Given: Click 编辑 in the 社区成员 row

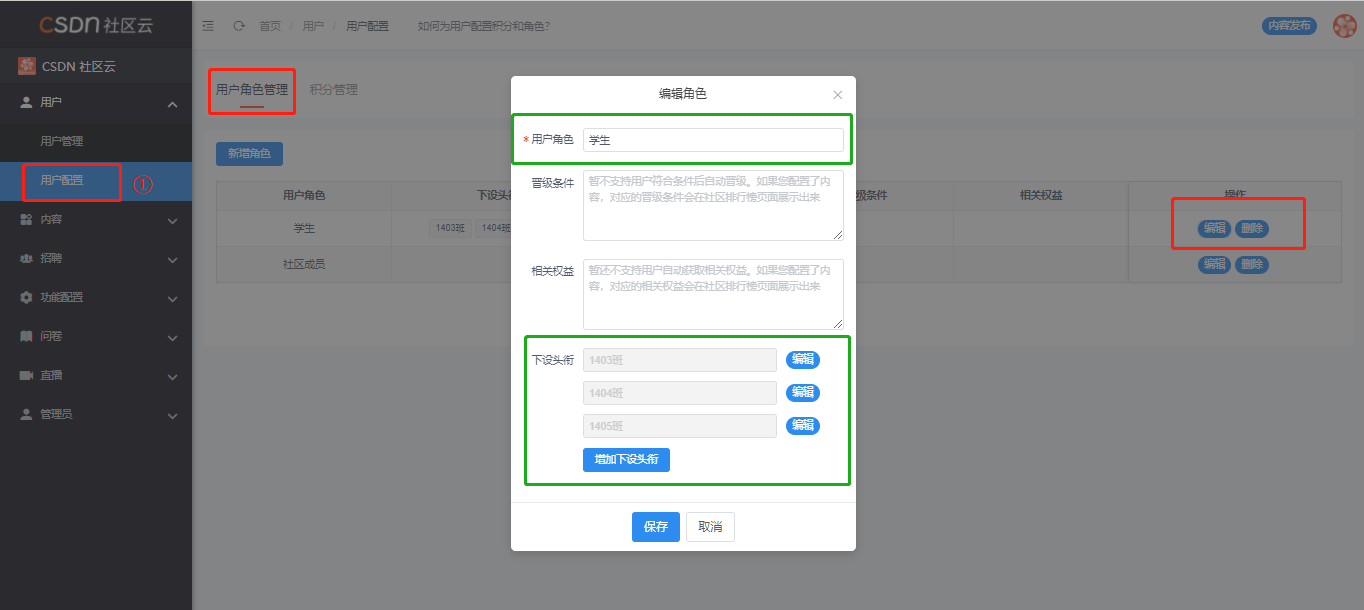Looking at the screenshot, I should tap(1215, 264).
